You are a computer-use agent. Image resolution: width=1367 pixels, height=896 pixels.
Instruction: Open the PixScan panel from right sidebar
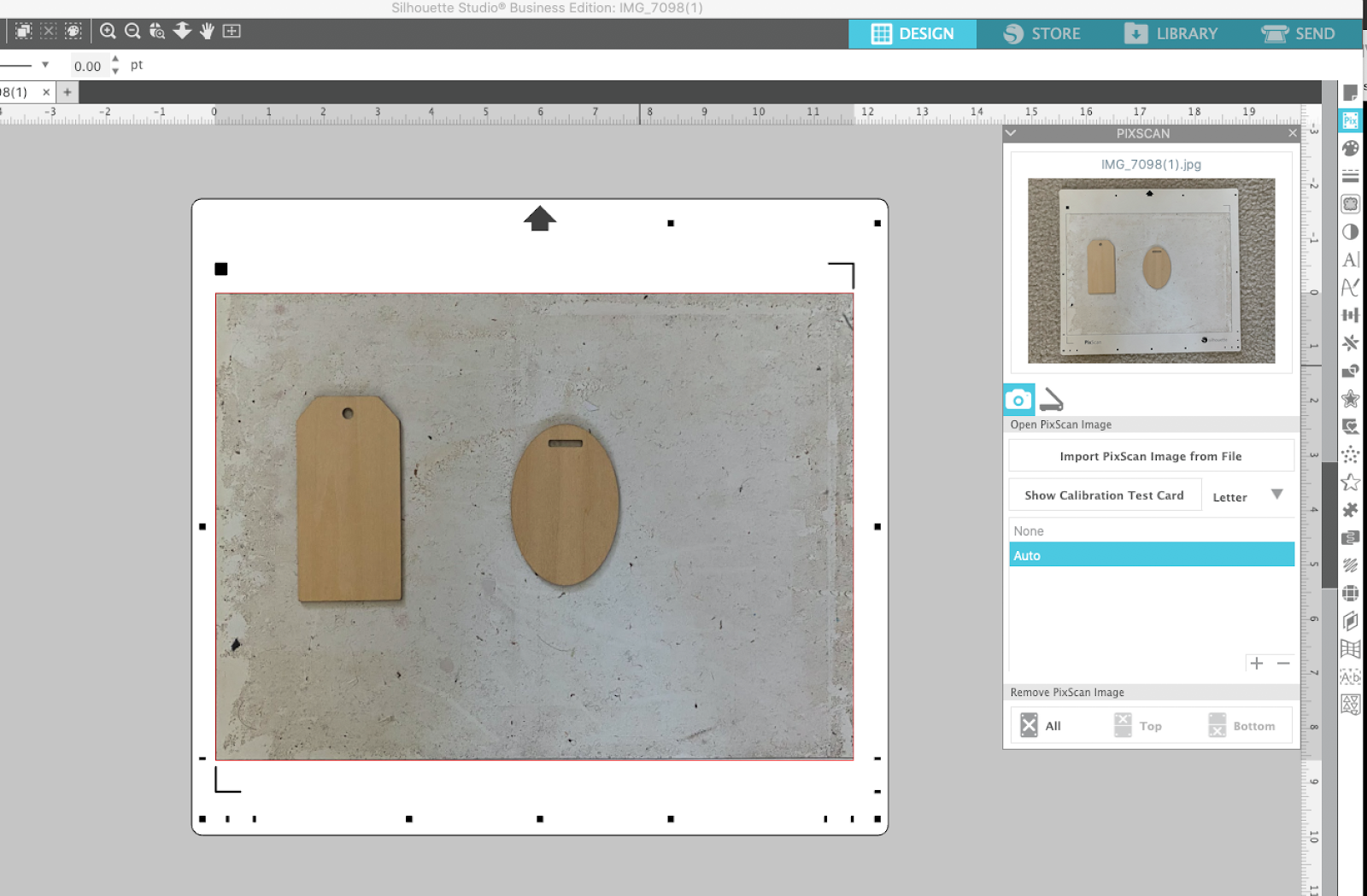(x=1351, y=120)
